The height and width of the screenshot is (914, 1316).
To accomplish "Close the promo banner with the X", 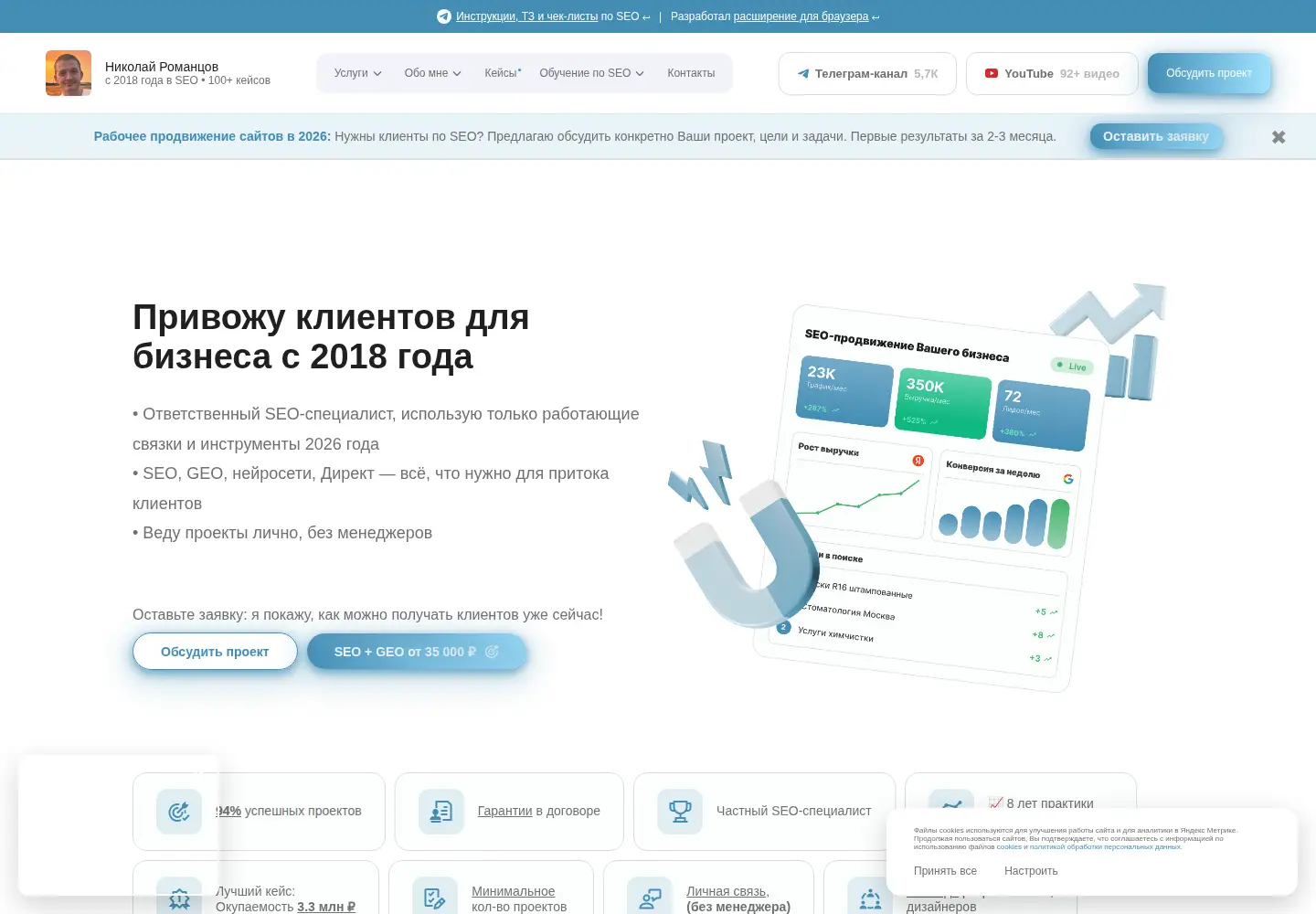I will pyautogui.click(x=1279, y=137).
